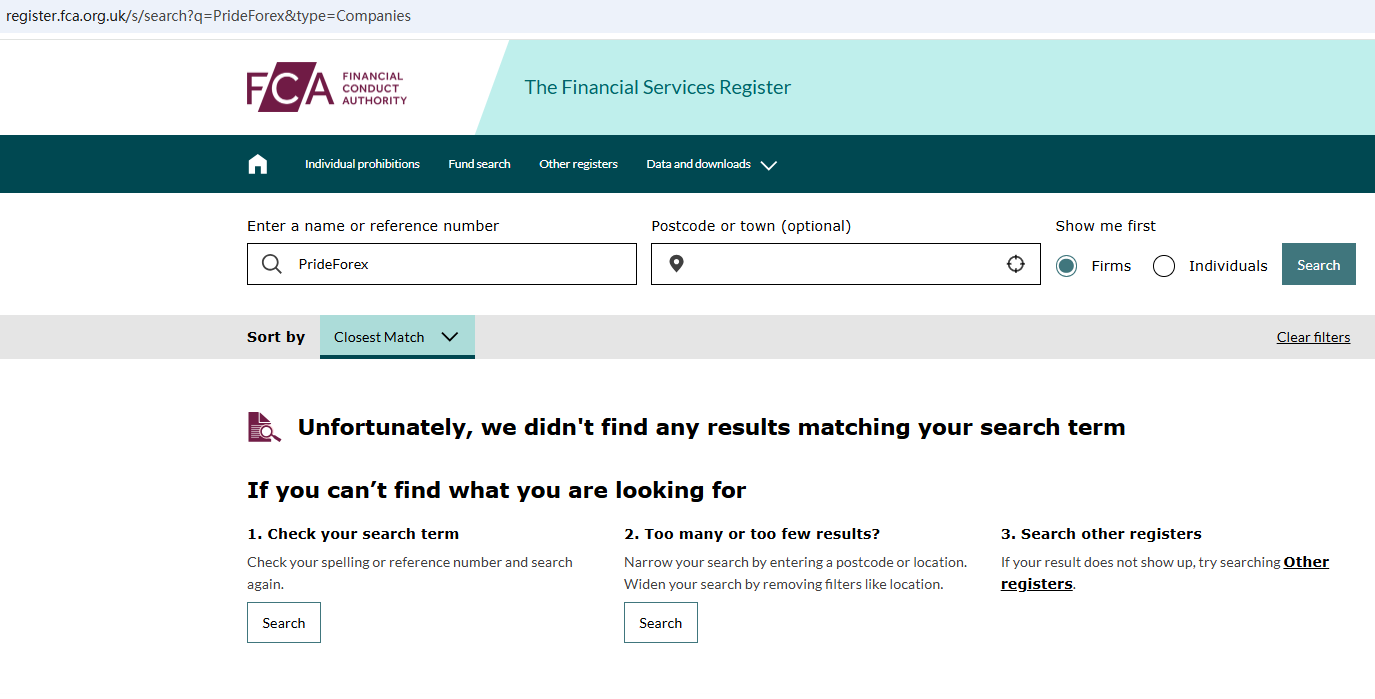Click Search under Check your search term
Screen dimensions: 1375x699
(x=284, y=623)
